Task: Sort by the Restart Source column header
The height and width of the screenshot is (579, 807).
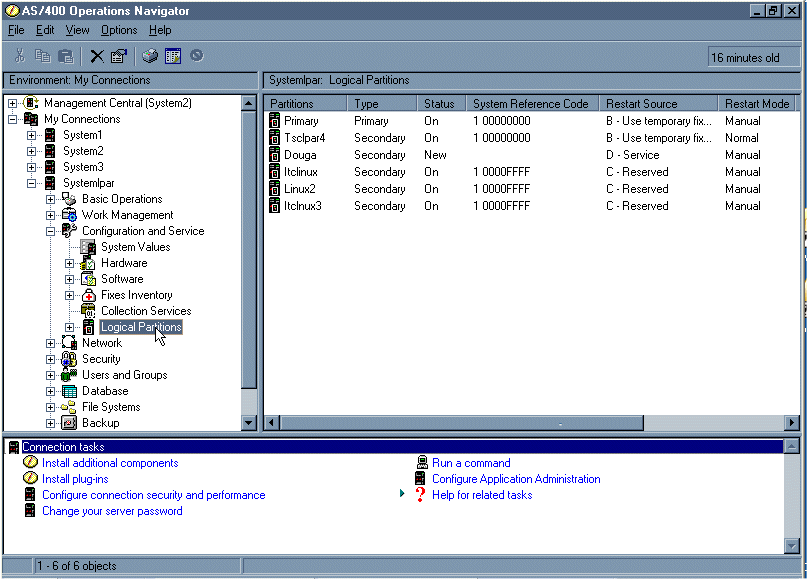Action: [x=659, y=103]
